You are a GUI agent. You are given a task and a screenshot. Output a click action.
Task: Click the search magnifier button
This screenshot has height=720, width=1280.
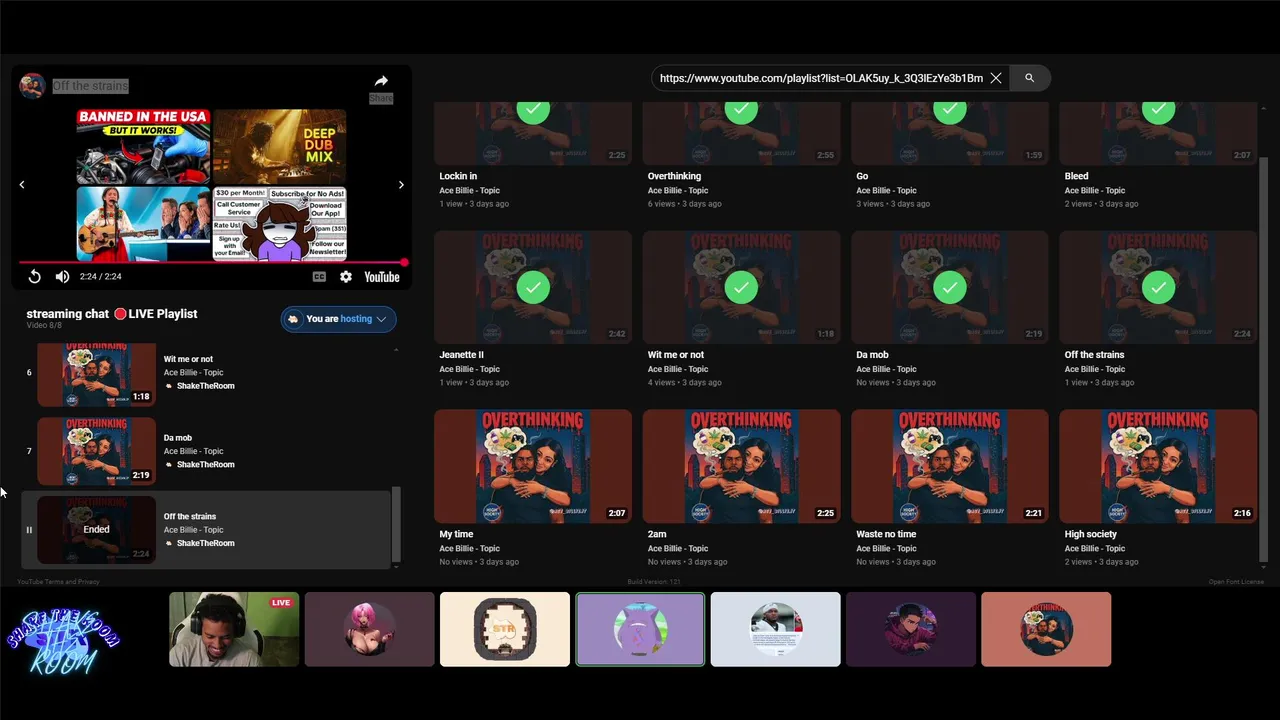[1029, 78]
